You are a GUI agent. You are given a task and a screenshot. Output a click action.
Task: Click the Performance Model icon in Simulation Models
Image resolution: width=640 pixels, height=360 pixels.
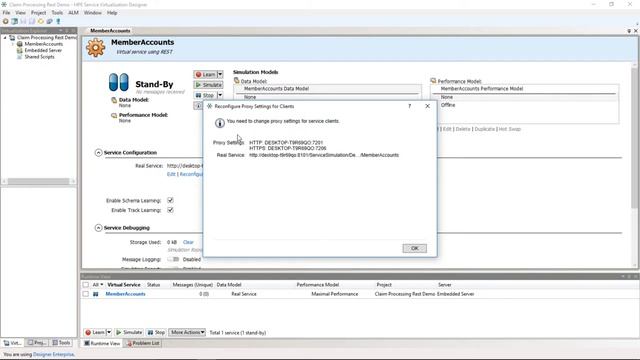click(x=433, y=81)
